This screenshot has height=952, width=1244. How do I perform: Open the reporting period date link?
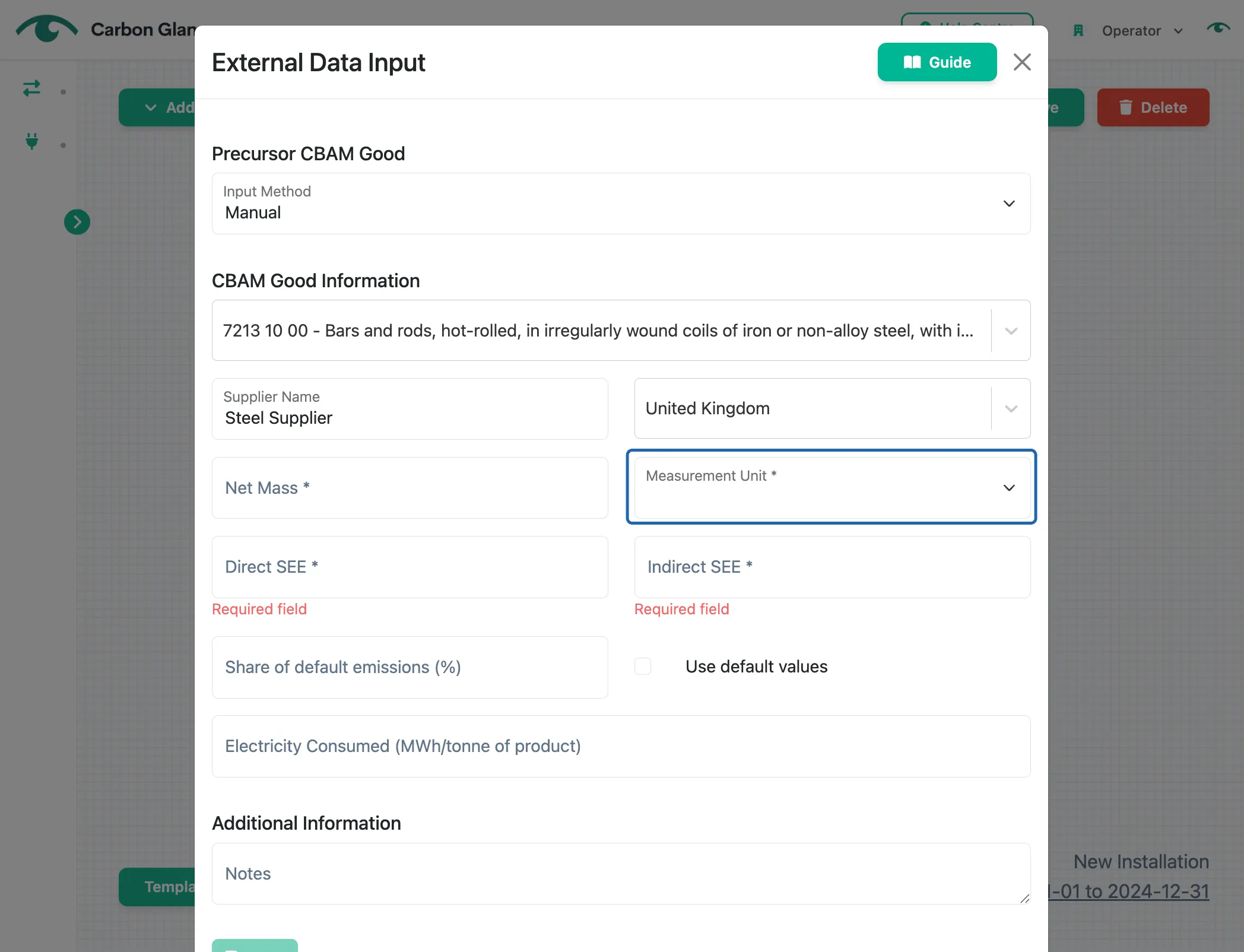(x=1128, y=891)
